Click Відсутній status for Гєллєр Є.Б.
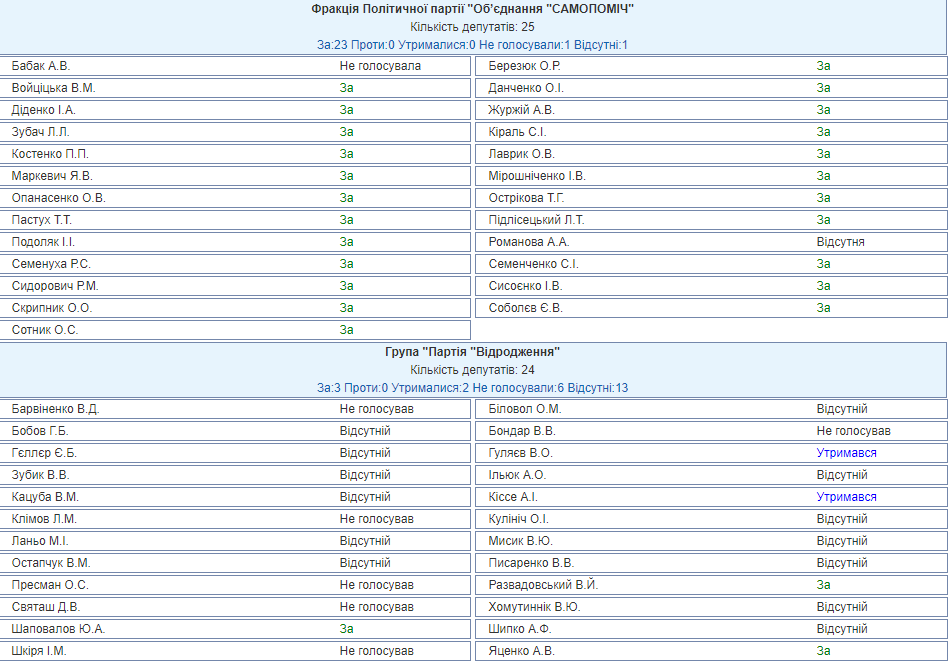 [365, 453]
